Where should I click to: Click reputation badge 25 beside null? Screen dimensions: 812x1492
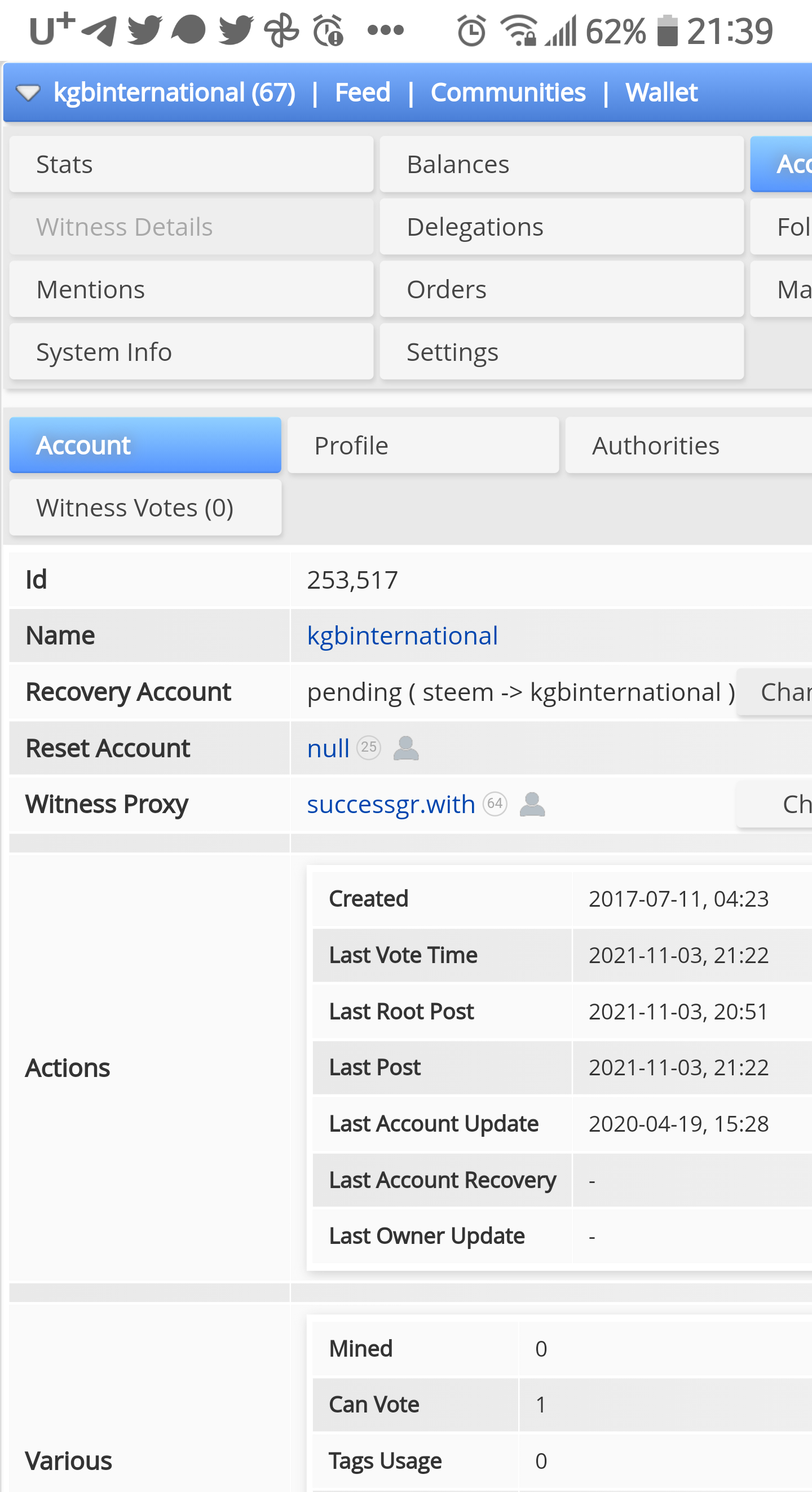tap(369, 748)
